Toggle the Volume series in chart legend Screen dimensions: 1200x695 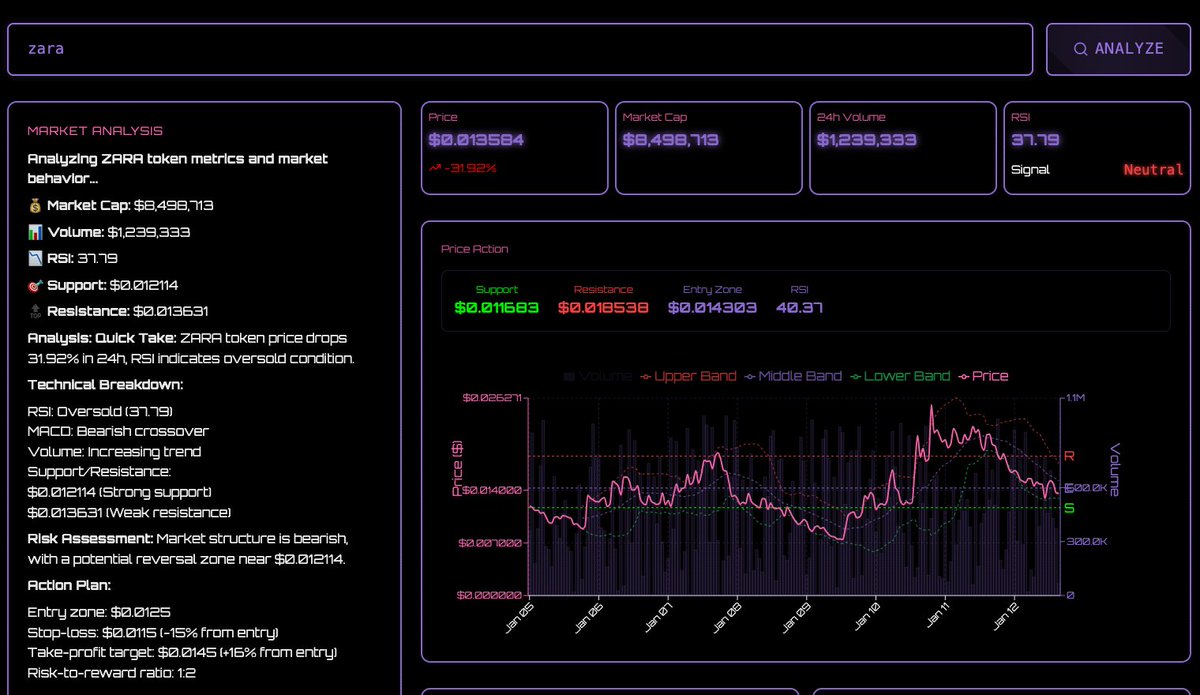pyautogui.click(x=597, y=376)
